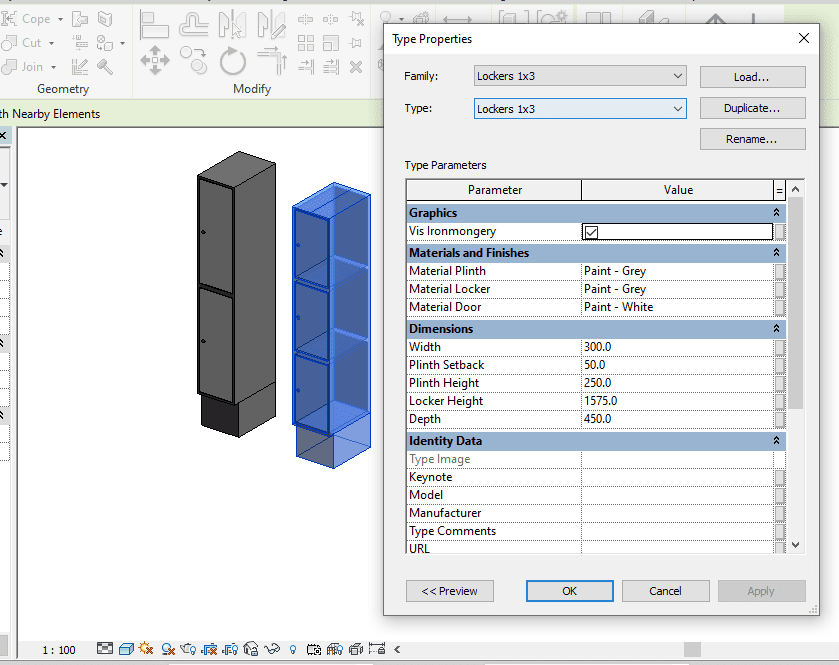Select the Copy tool in Modify panel
This screenshot has height=665, width=839.
(x=194, y=62)
